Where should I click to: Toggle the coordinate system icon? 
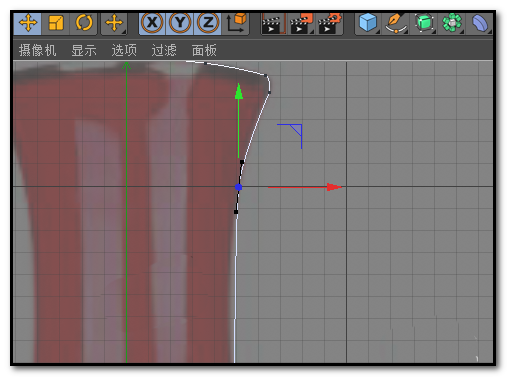pyautogui.click(x=237, y=23)
